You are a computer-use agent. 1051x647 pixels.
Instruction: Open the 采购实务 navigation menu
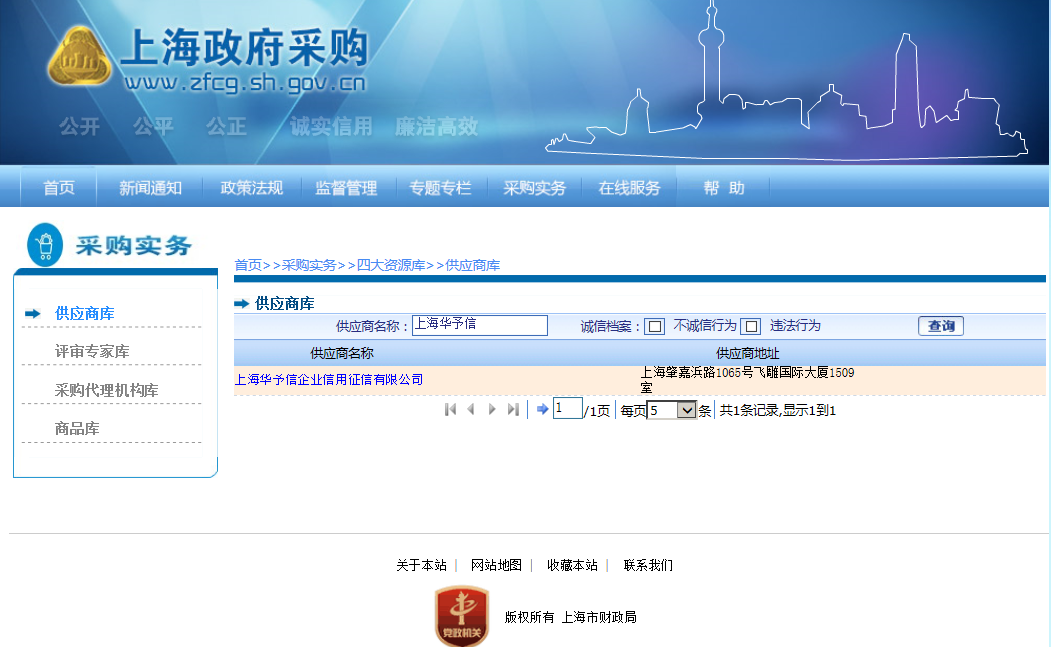pyautogui.click(x=534, y=188)
